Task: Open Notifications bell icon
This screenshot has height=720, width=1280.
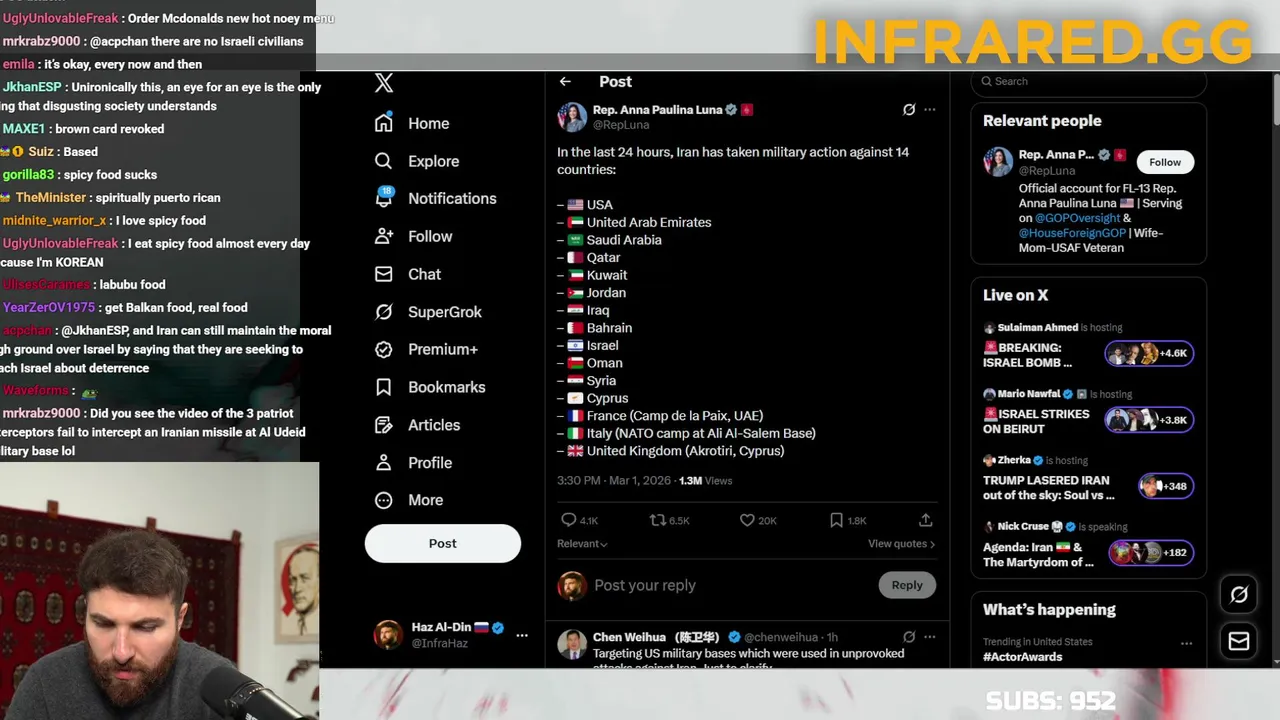Action: [383, 198]
